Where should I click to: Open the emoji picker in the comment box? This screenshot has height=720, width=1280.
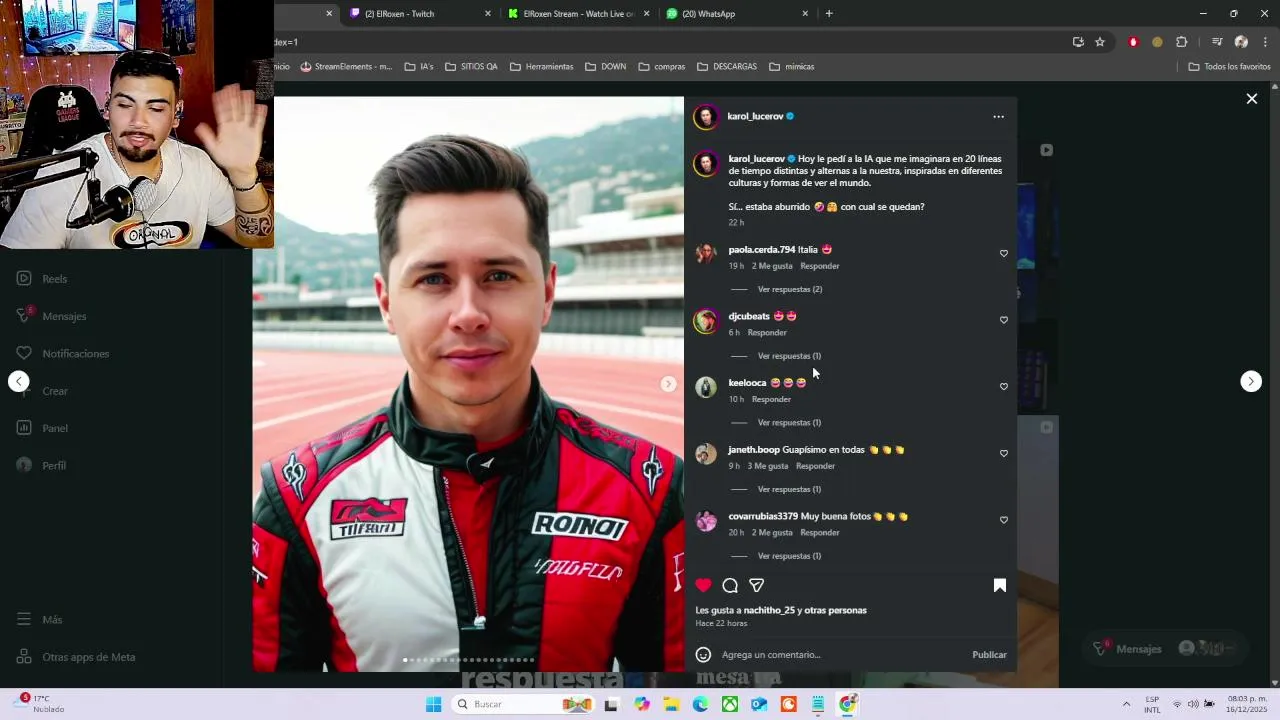point(703,655)
